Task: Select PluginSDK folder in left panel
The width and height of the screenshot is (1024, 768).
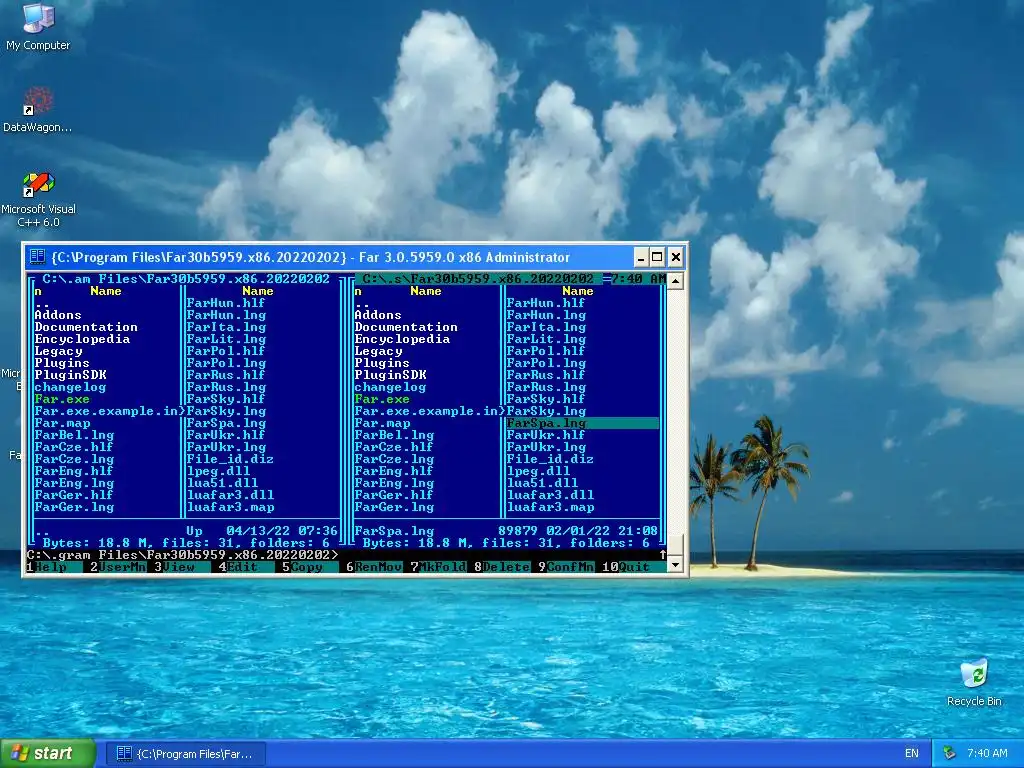Action: coord(70,375)
